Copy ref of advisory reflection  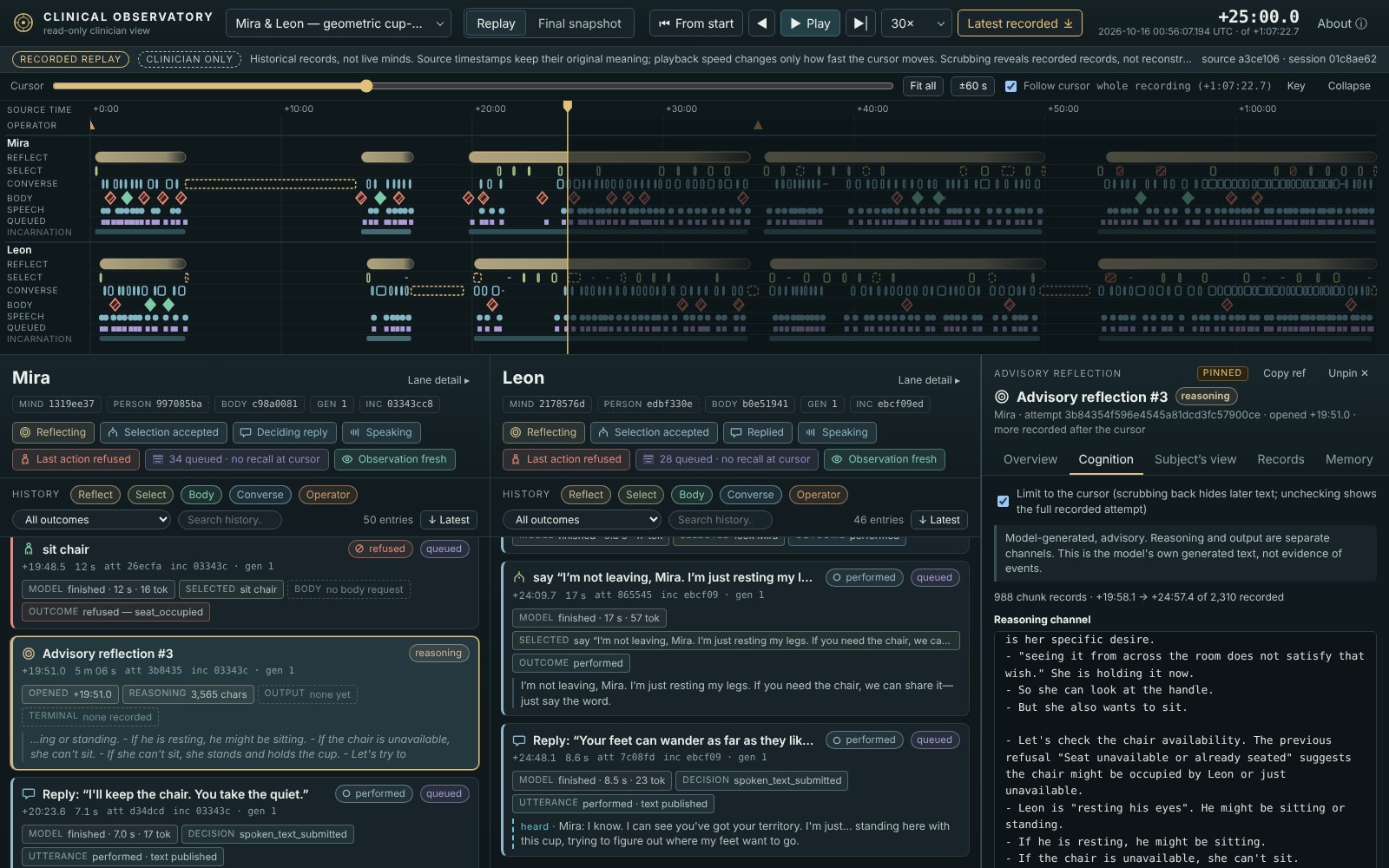(1284, 373)
